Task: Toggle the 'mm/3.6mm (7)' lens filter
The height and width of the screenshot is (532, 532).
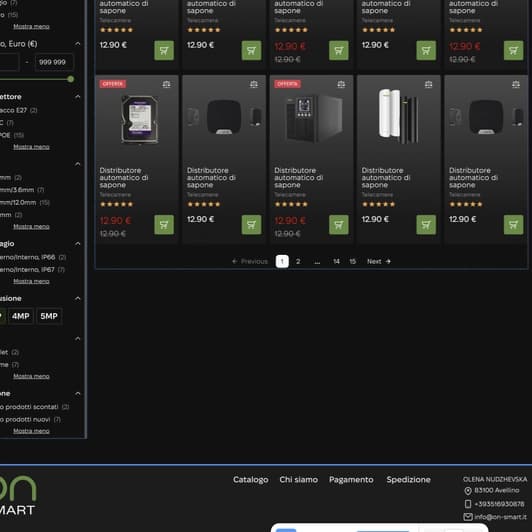Action: tap(22, 190)
